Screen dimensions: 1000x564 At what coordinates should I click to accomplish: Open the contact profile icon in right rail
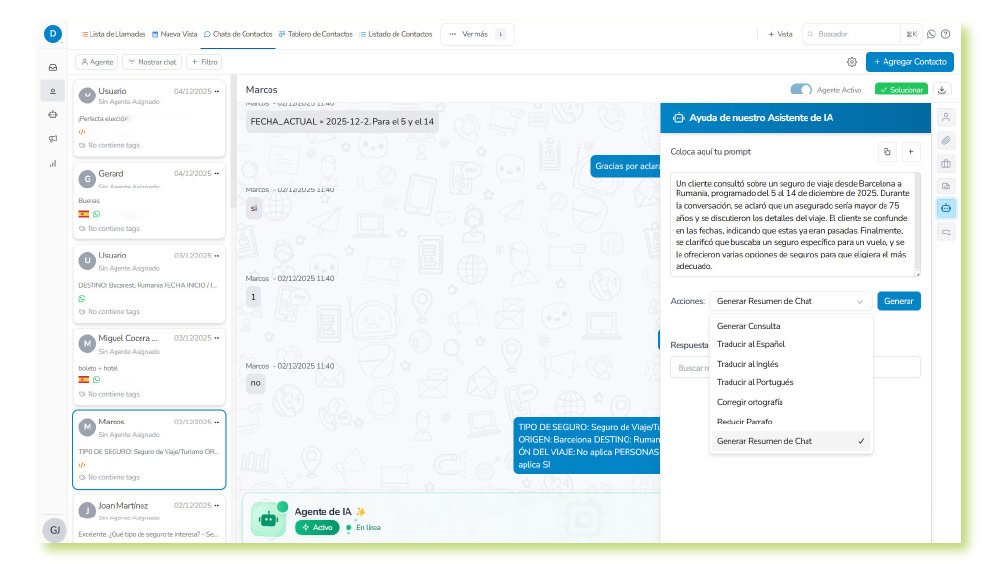pyautogui.click(x=946, y=117)
